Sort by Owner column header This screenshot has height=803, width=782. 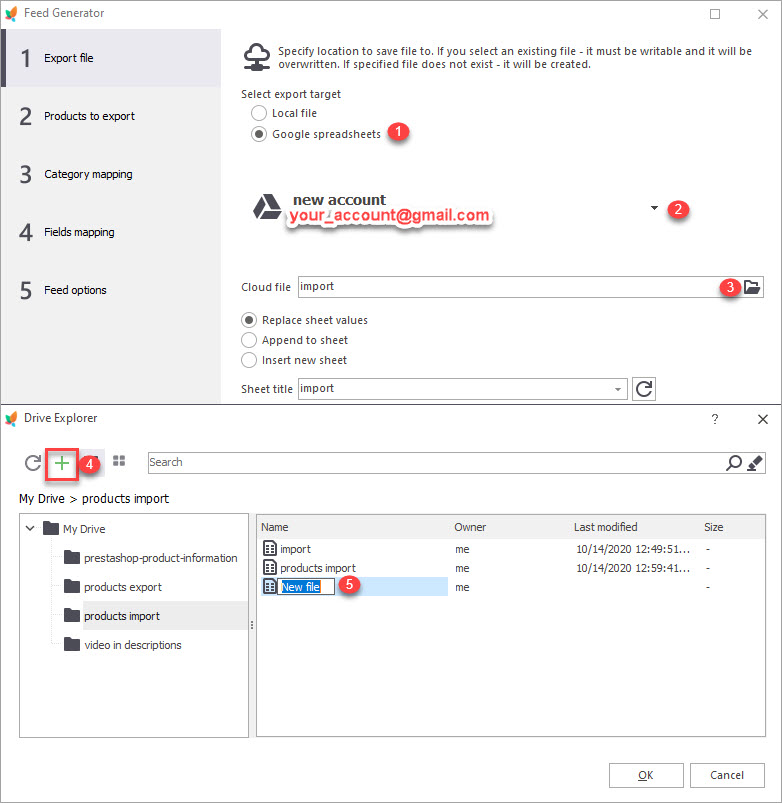[470, 527]
